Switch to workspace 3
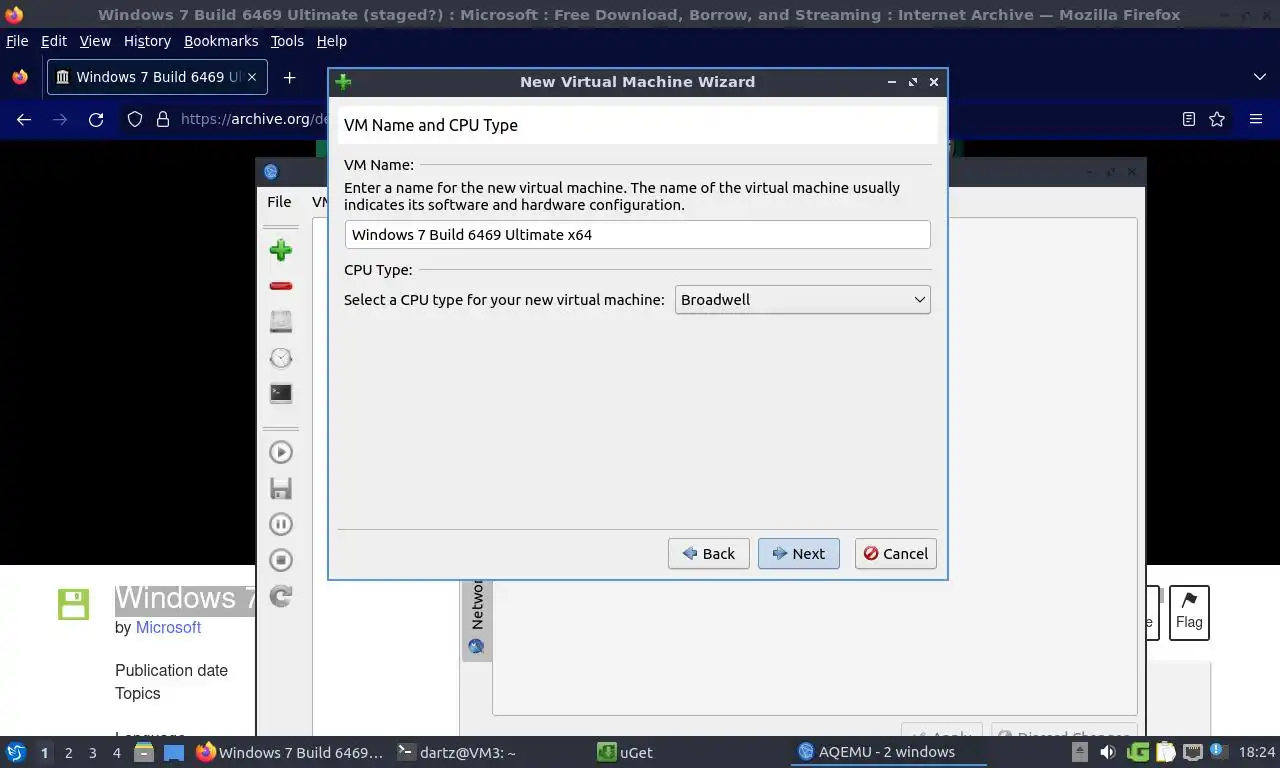 (x=92, y=752)
